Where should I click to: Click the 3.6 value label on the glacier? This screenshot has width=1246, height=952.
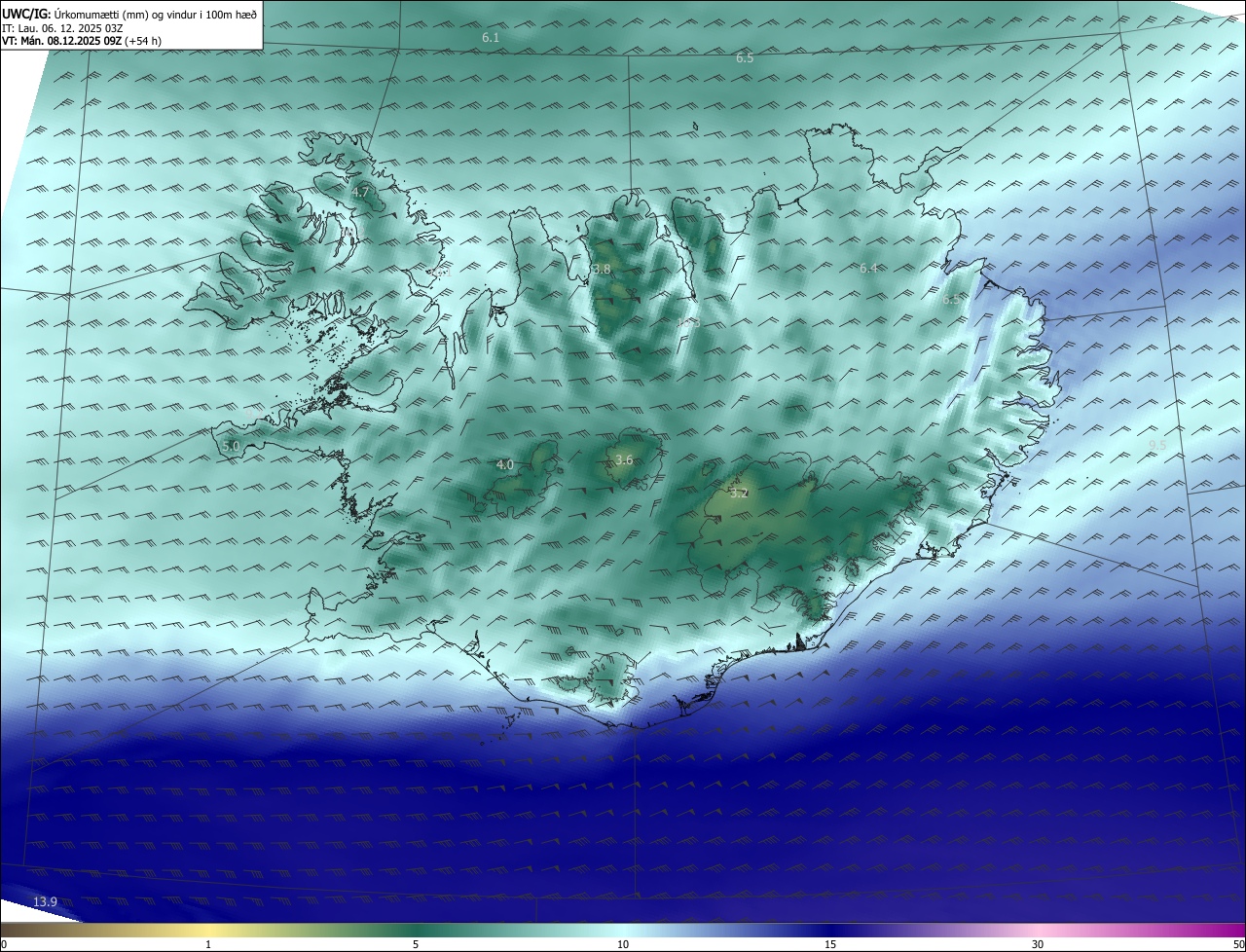[x=624, y=459]
